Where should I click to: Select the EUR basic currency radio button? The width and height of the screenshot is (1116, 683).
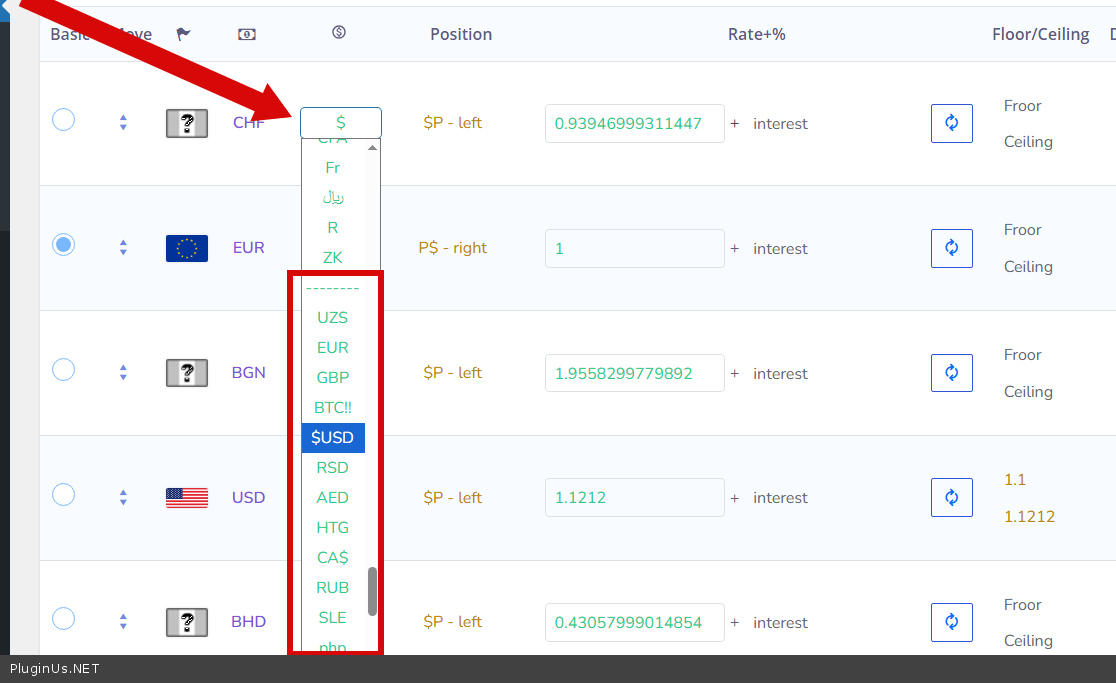(x=63, y=244)
